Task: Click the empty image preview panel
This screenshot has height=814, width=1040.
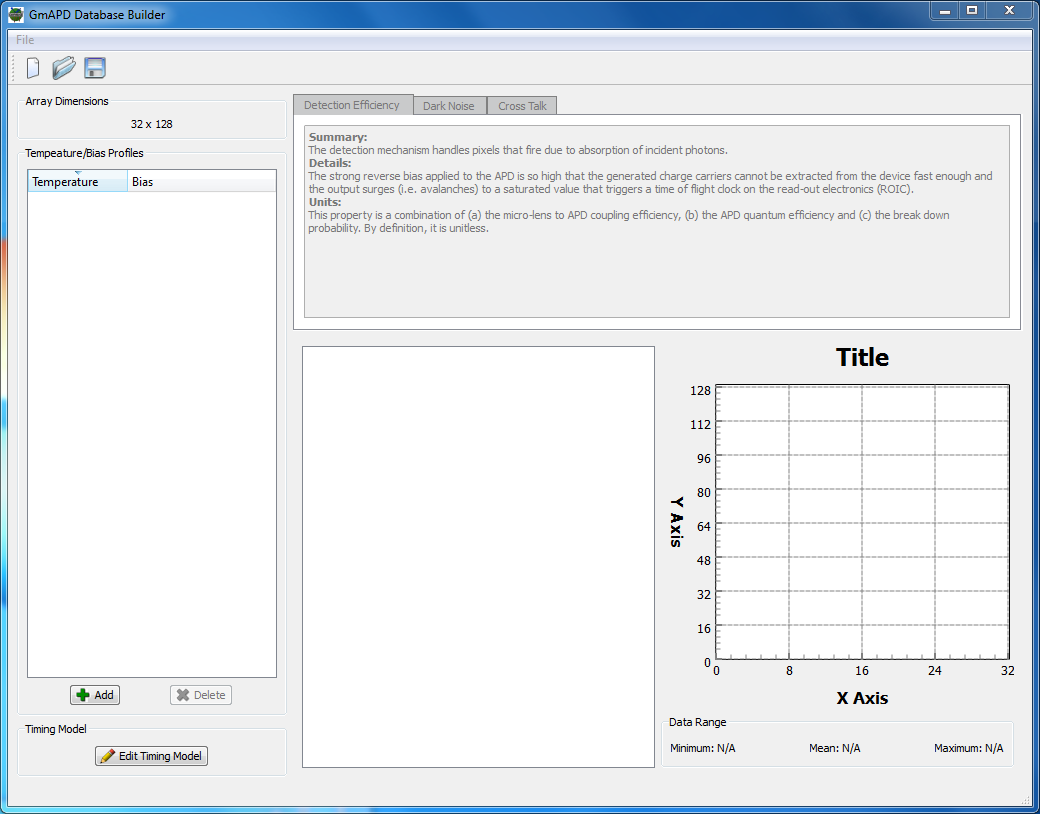Action: [478, 557]
